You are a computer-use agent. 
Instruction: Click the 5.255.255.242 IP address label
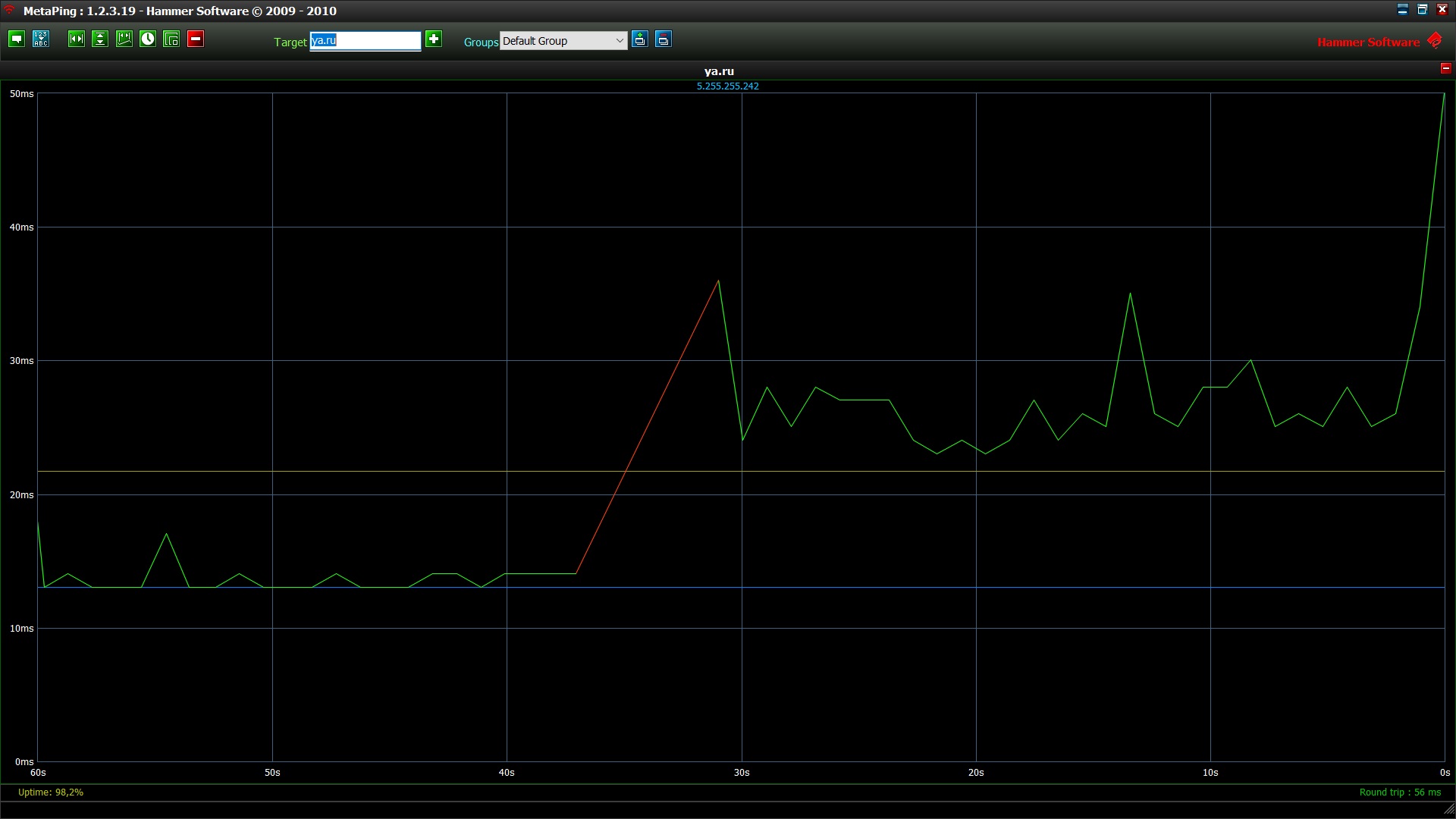click(x=727, y=86)
